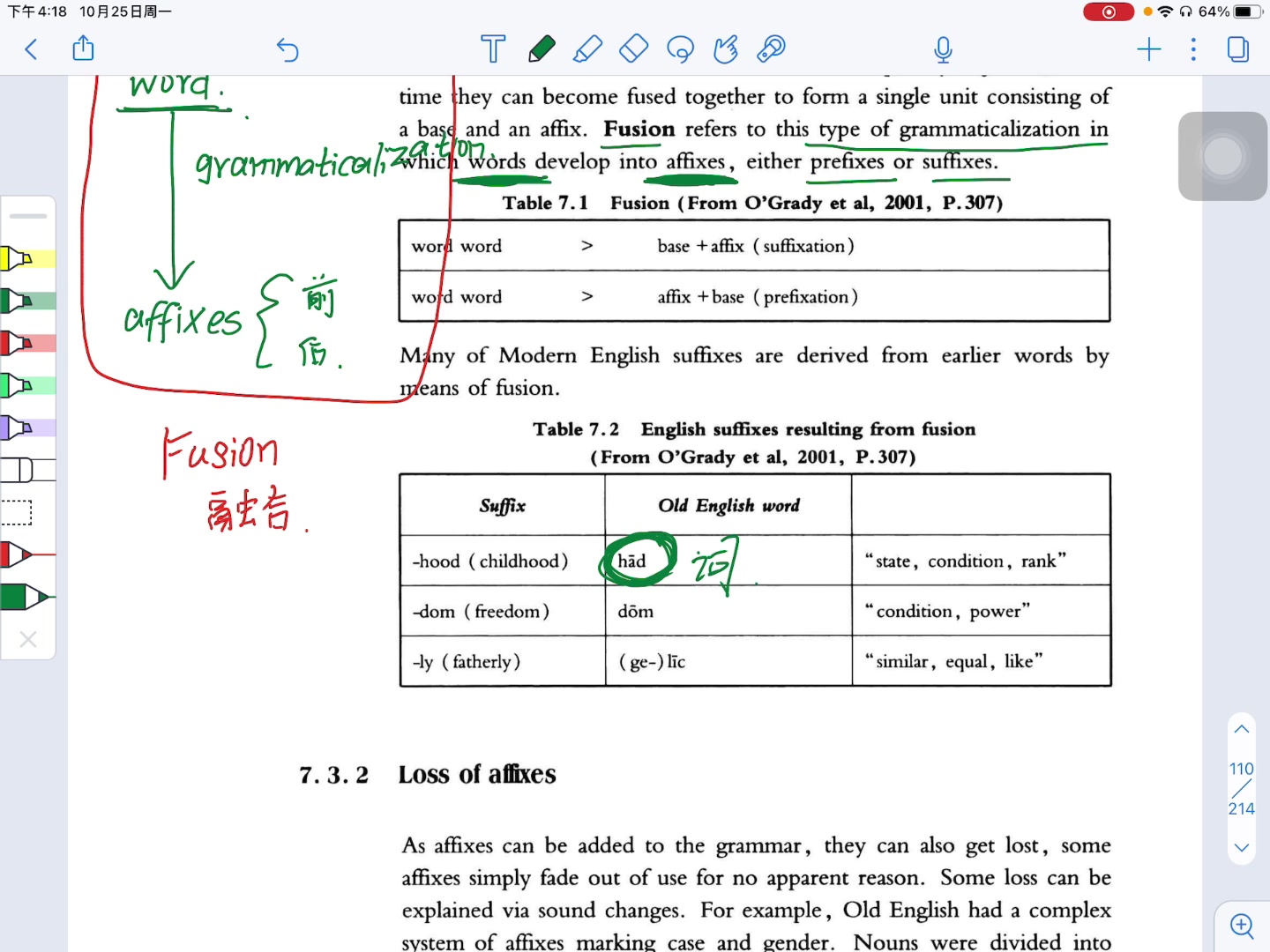Close the favorites tool palette
Viewport: 1270px width, 952px height.
pyautogui.click(x=28, y=639)
